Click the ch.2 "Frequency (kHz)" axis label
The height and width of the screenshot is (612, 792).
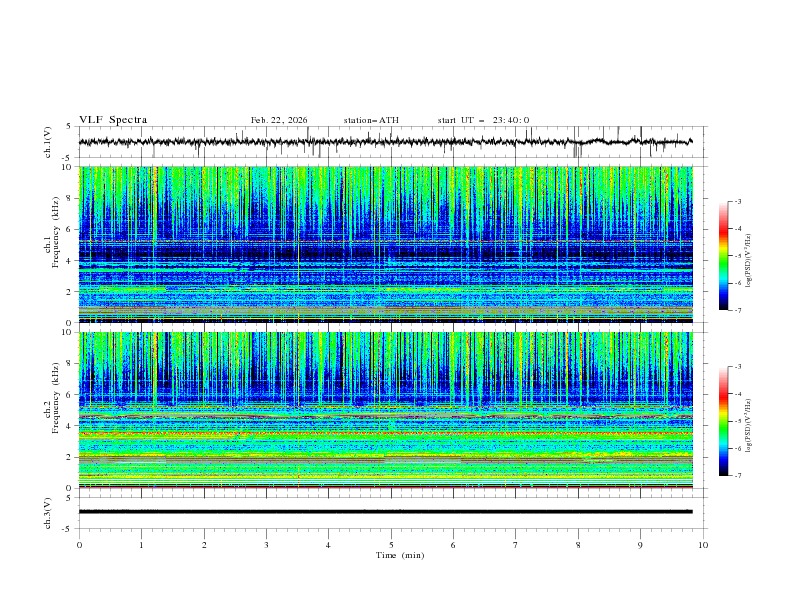[56, 397]
